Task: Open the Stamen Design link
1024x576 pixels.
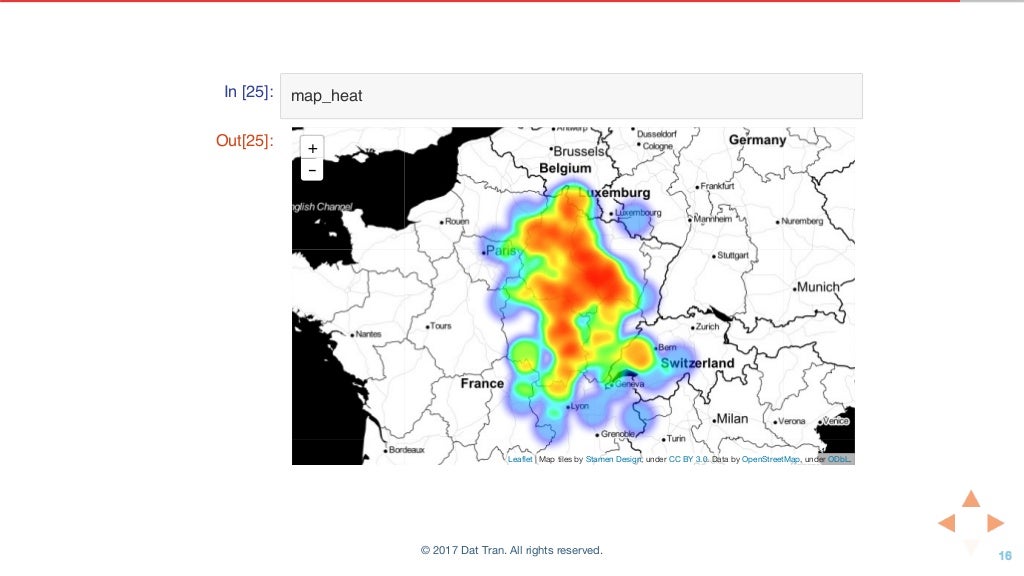Action: pos(613,459)
